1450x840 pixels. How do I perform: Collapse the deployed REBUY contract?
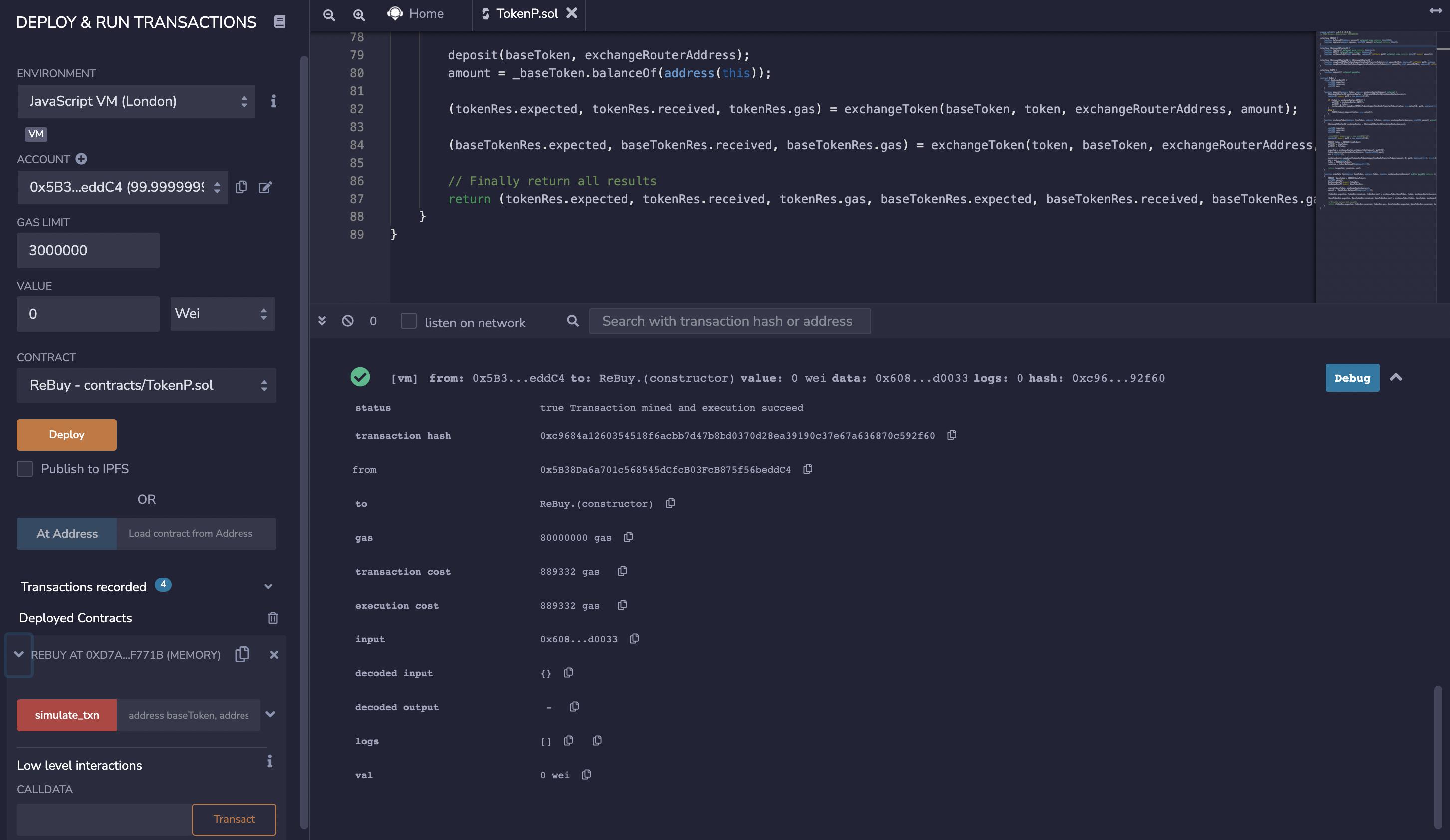tap(18, 655)
